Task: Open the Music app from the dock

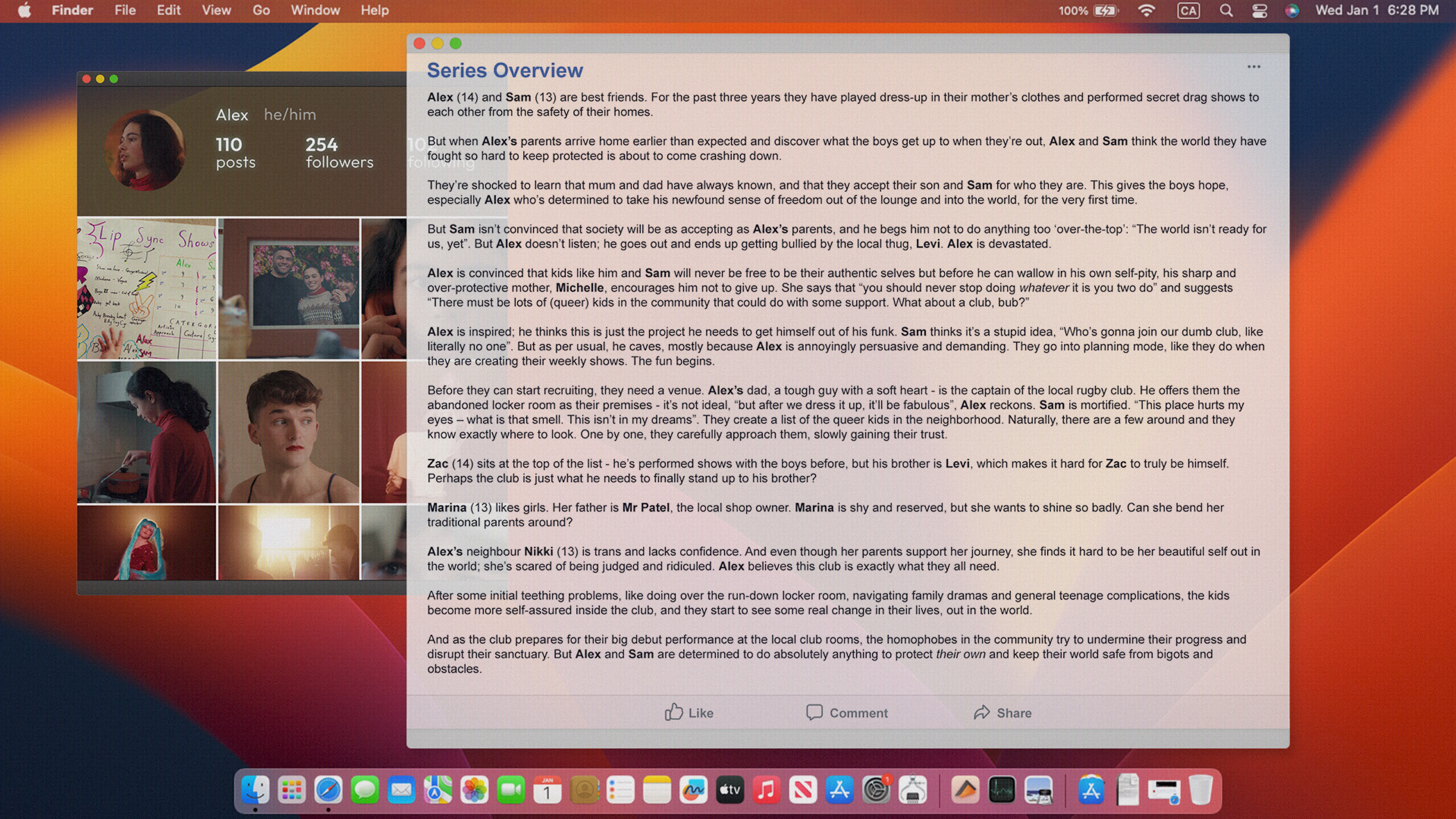Action: point(766,789)
